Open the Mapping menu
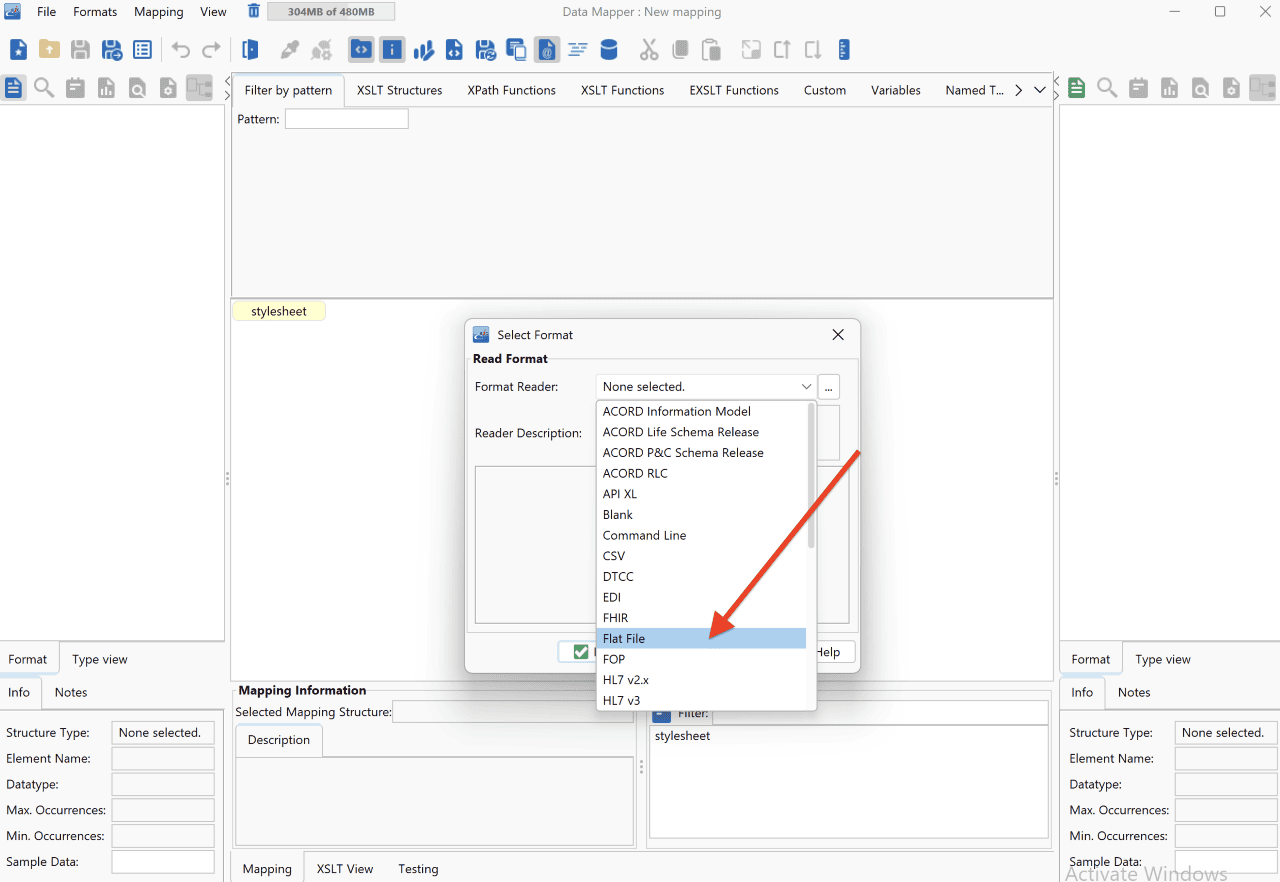 pyautogui.click(x=159, y=12)
